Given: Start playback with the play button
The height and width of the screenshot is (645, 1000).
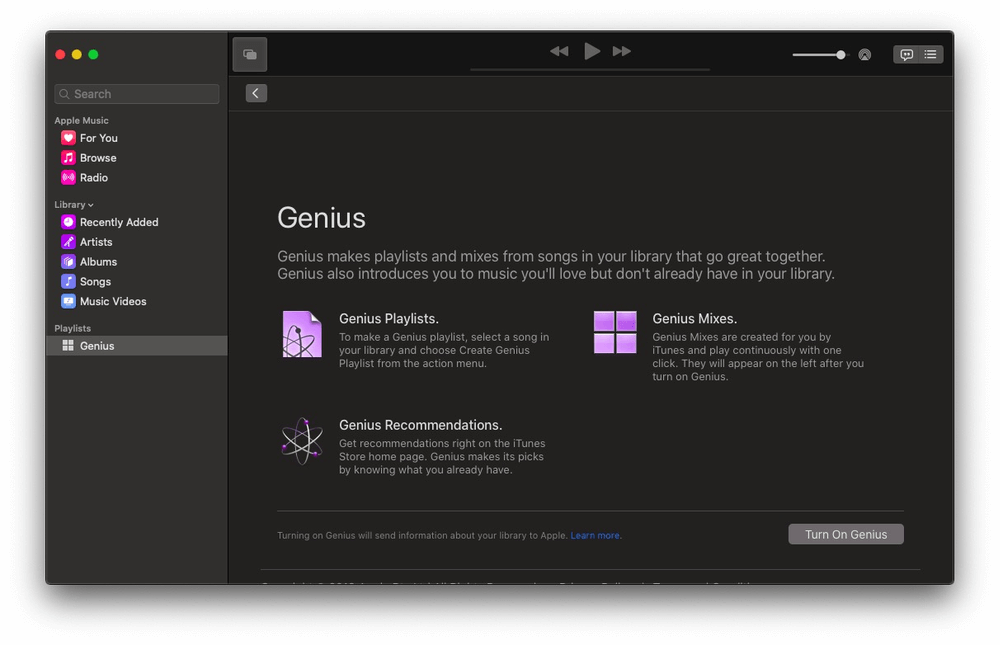Looking at the screenshot, I should click(591, 51).
